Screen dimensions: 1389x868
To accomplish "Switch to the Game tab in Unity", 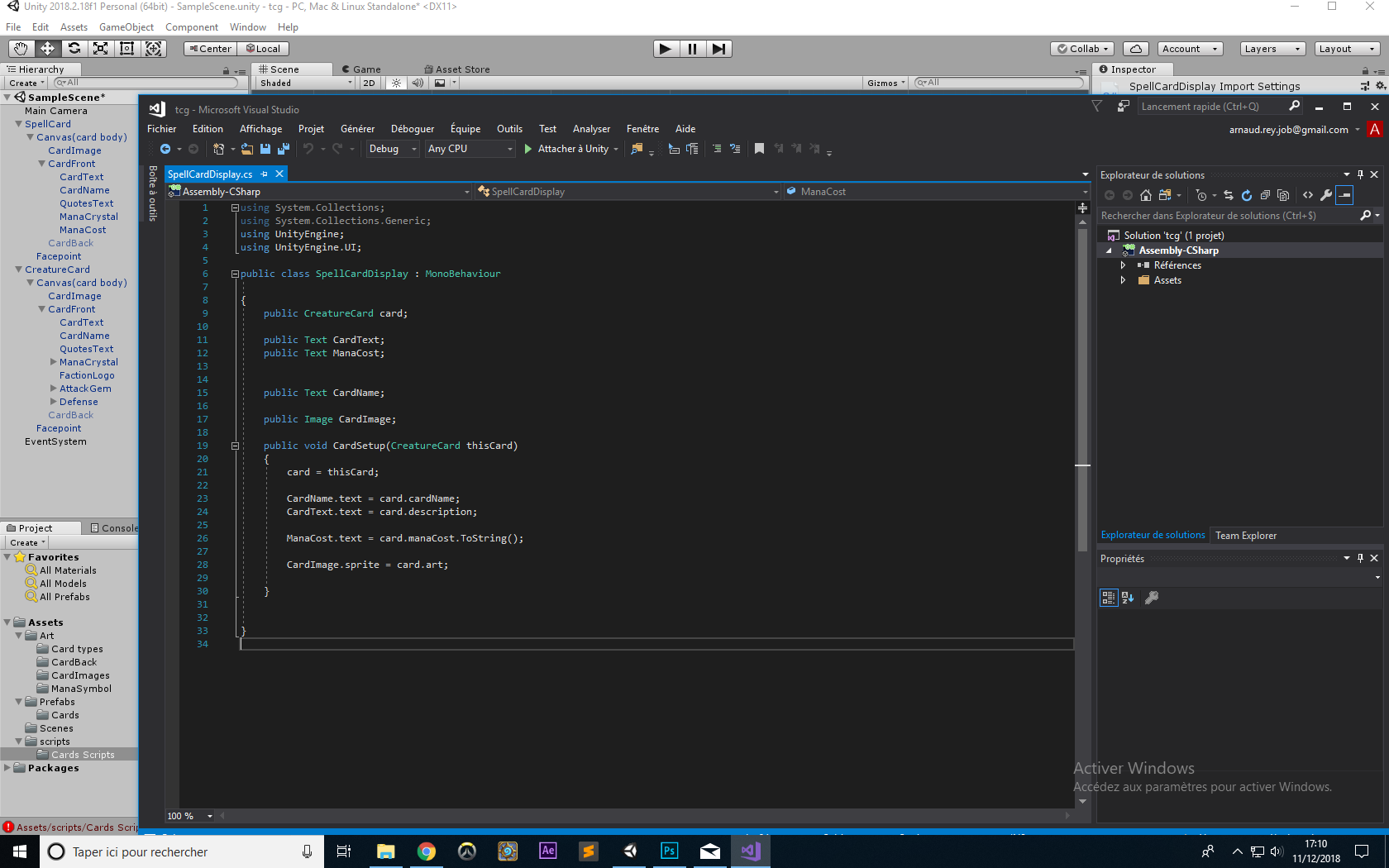I will pos(362,69).
